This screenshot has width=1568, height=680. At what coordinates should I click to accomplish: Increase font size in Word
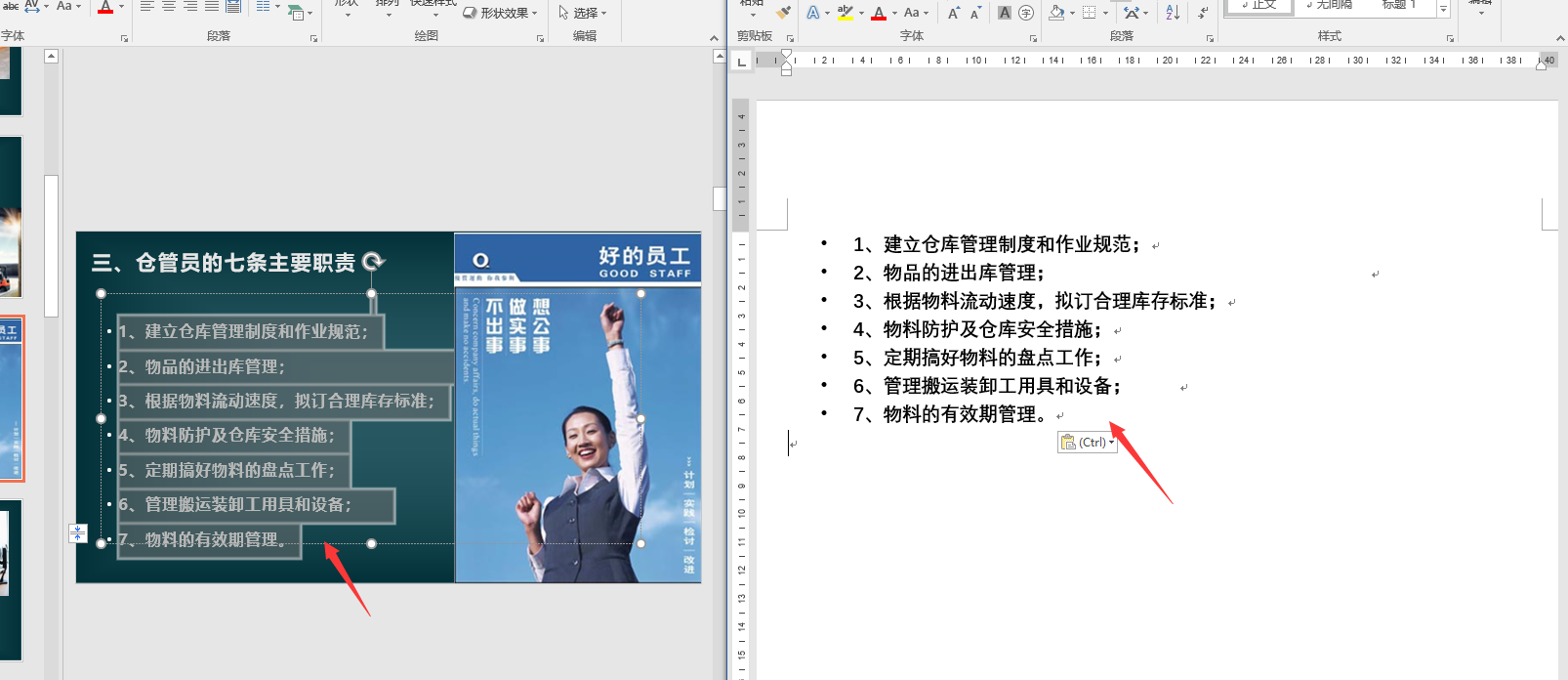(954, 13)
